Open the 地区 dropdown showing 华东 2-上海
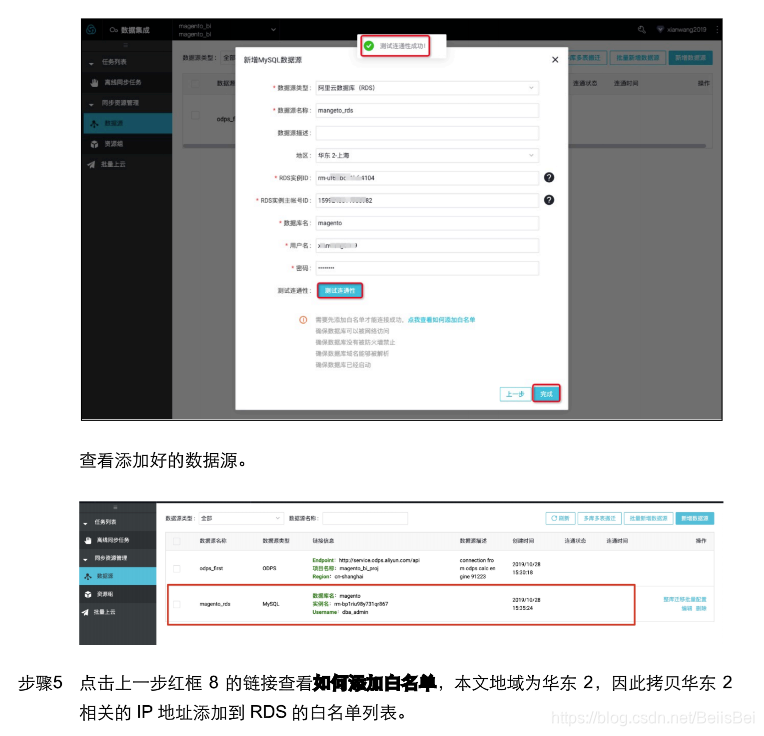 pos(427,155)
